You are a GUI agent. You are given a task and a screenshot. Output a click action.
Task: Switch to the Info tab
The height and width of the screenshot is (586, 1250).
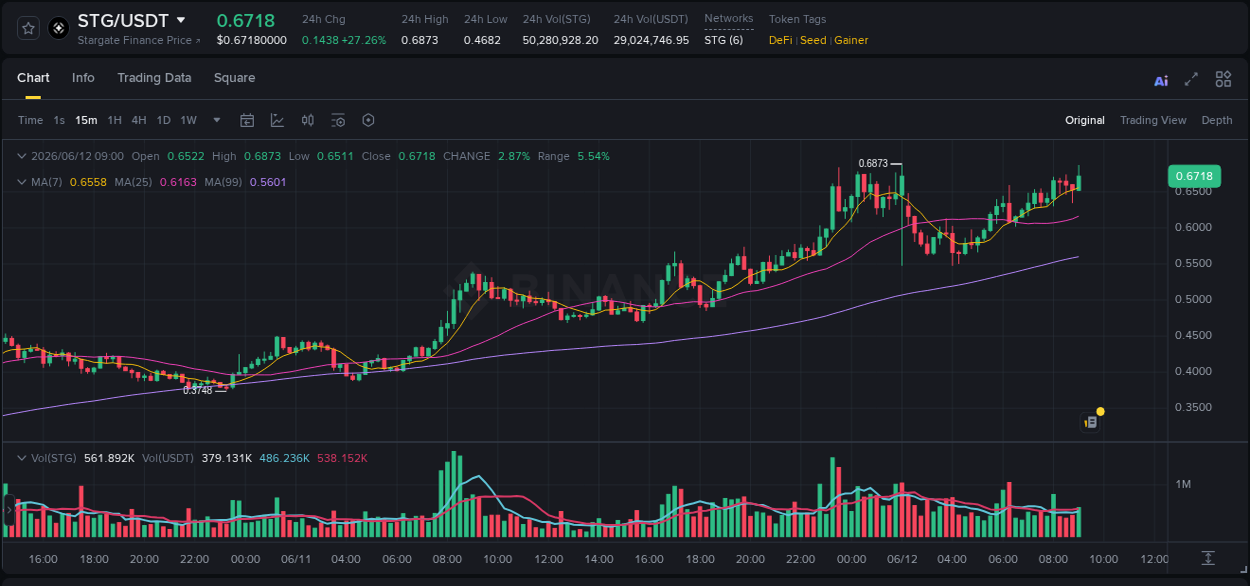click(x=83, y=78)
